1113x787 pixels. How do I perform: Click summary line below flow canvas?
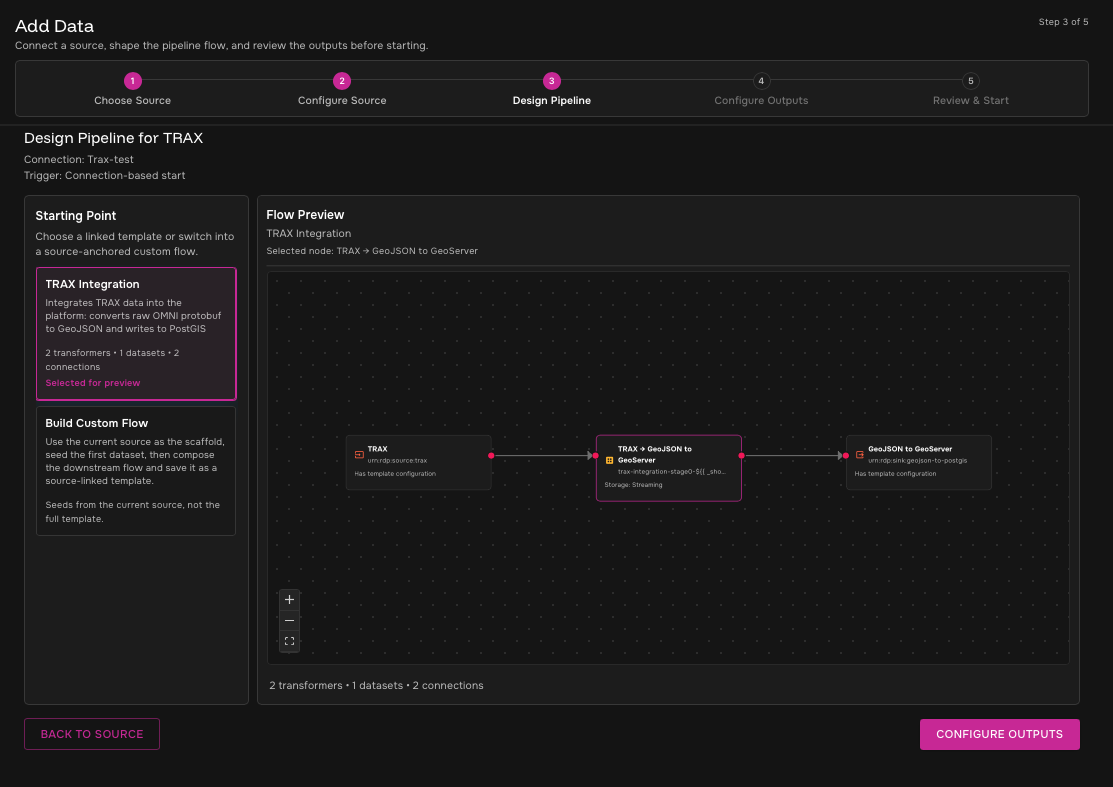pyautogui.click(x=376, y=686)
